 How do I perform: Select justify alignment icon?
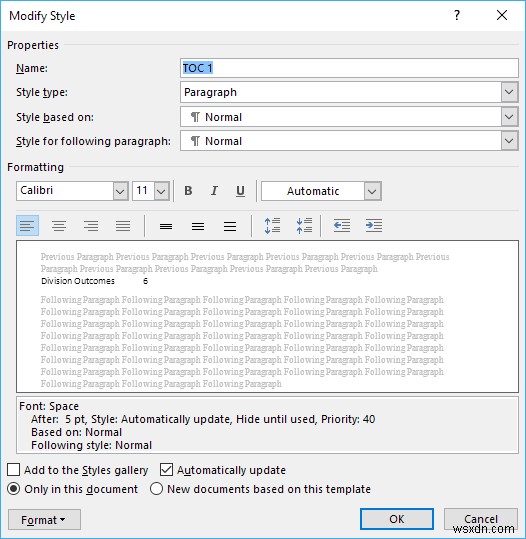(x=123, y=226)
